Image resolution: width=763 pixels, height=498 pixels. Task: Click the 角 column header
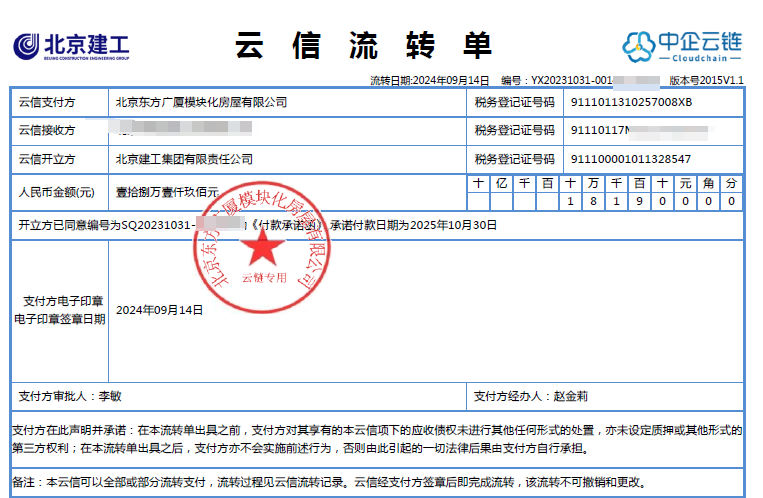[x=708, y=183]
